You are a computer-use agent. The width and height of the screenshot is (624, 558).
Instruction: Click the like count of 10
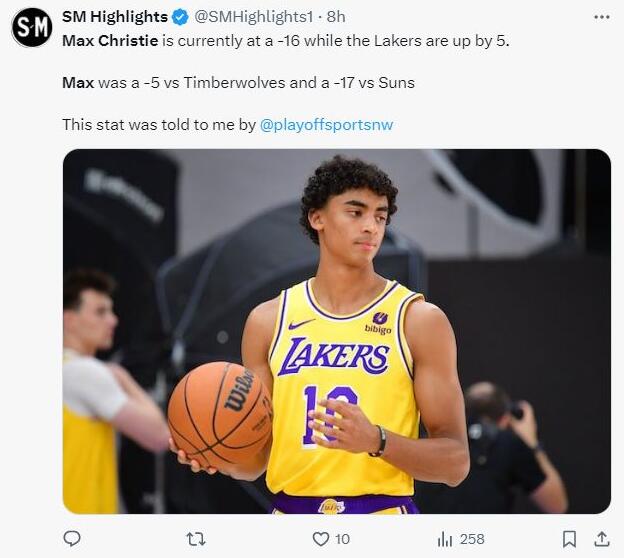coord(343,539)
